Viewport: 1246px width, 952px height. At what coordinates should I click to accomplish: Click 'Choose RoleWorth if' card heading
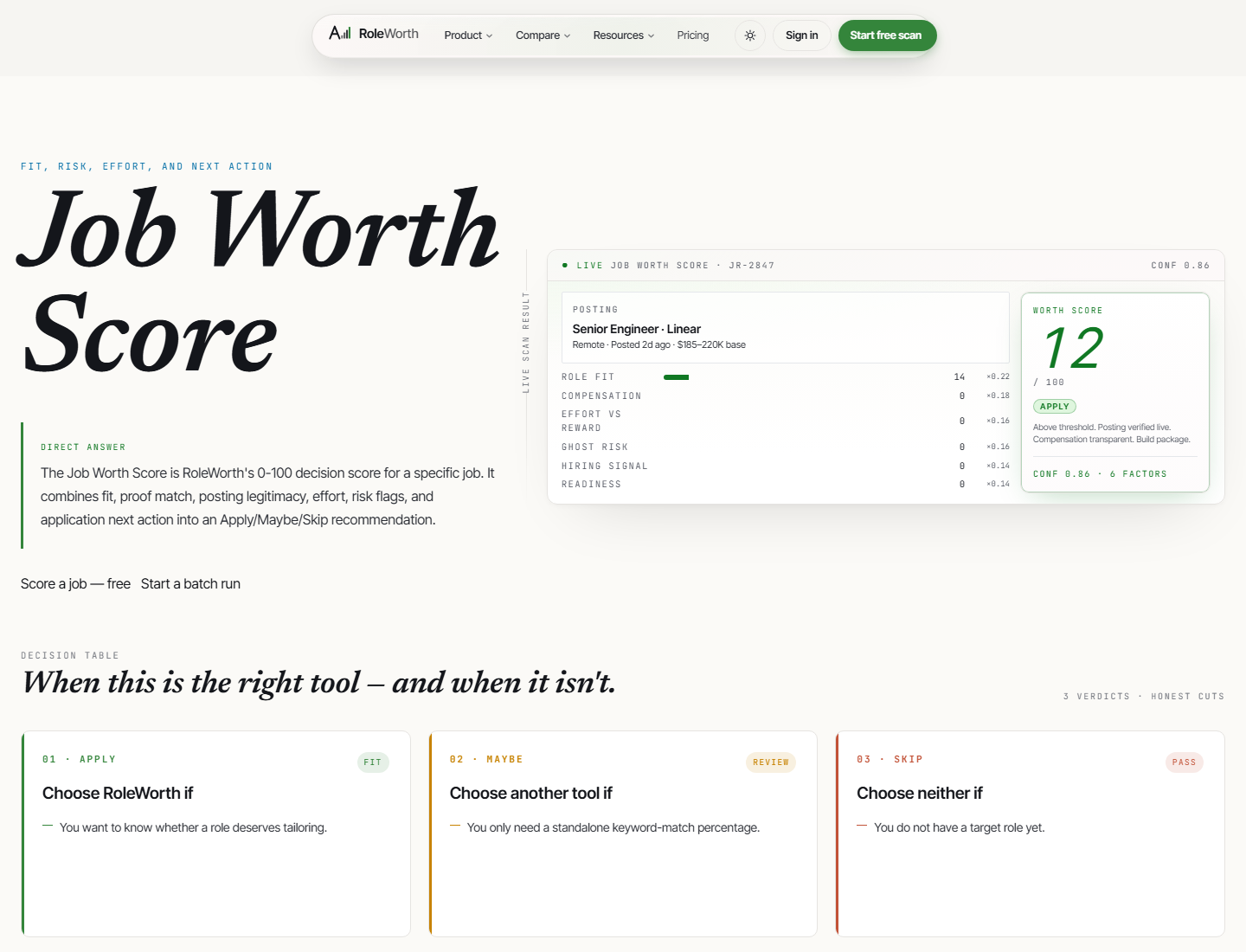click(x=118, y=794)
